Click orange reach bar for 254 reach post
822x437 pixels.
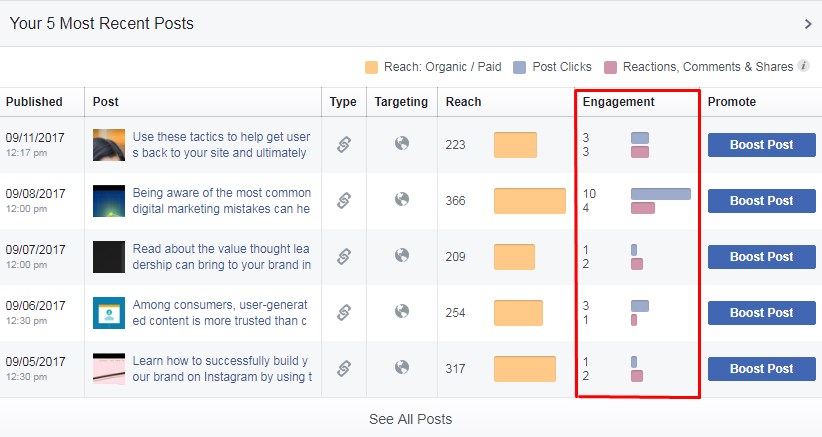[518, 313]
